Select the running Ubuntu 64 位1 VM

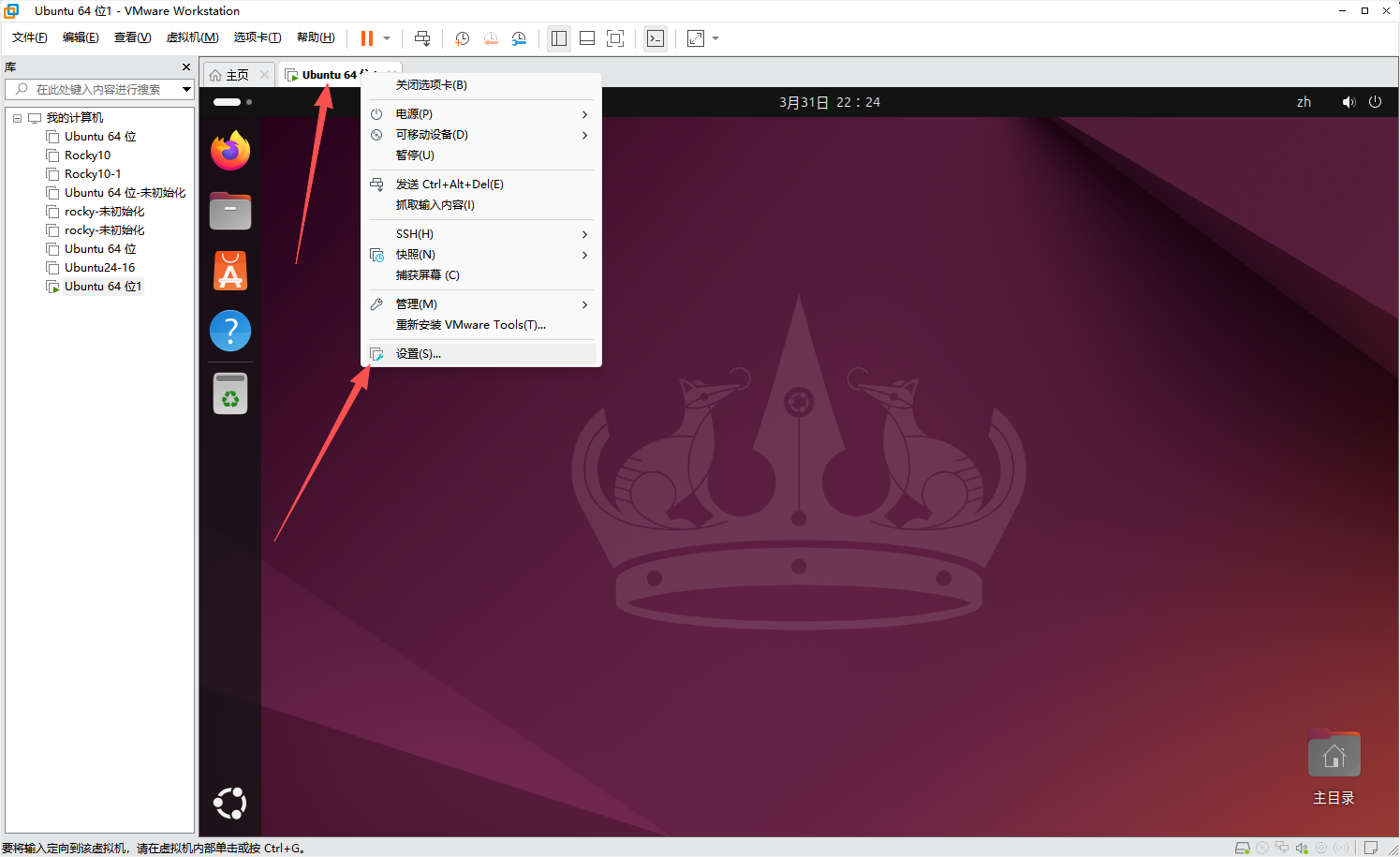click(x=103, y=287)
